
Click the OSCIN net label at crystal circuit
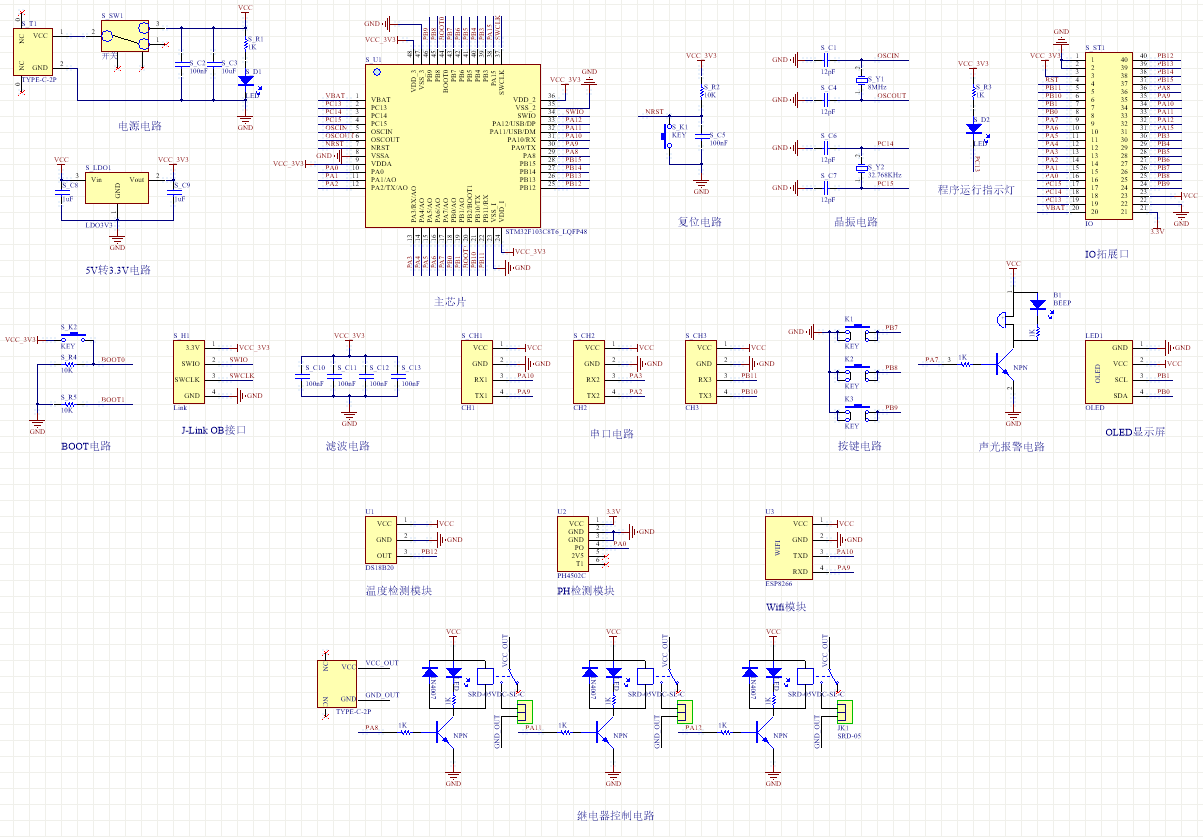click(886, 58)
